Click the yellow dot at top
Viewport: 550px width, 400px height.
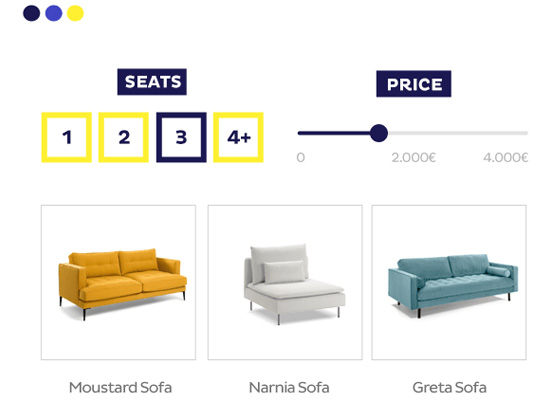(75, 13)
